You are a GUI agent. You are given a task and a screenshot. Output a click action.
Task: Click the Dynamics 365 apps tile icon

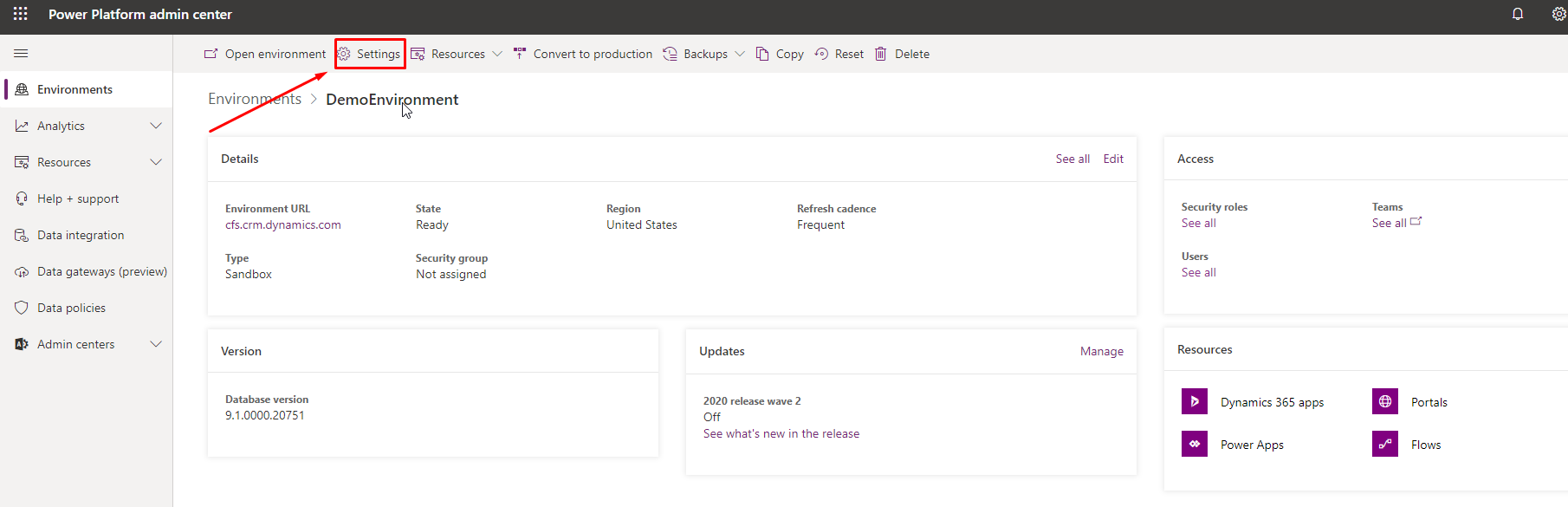point(1195,401)
